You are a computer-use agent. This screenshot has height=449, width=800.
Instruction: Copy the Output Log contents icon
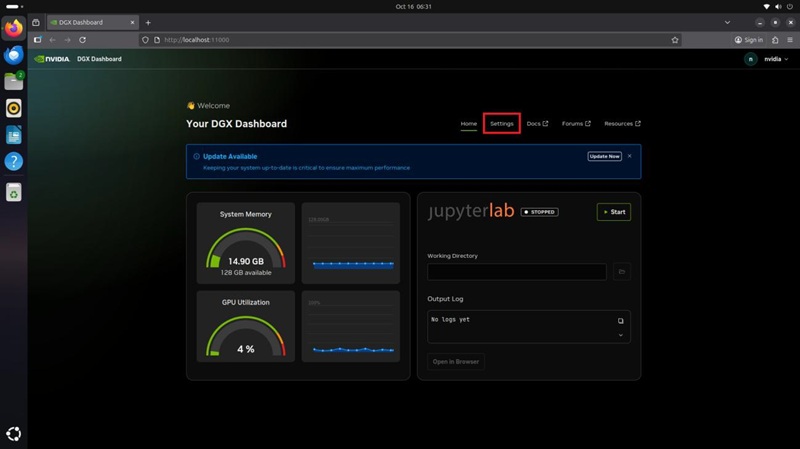pos(620,321)
